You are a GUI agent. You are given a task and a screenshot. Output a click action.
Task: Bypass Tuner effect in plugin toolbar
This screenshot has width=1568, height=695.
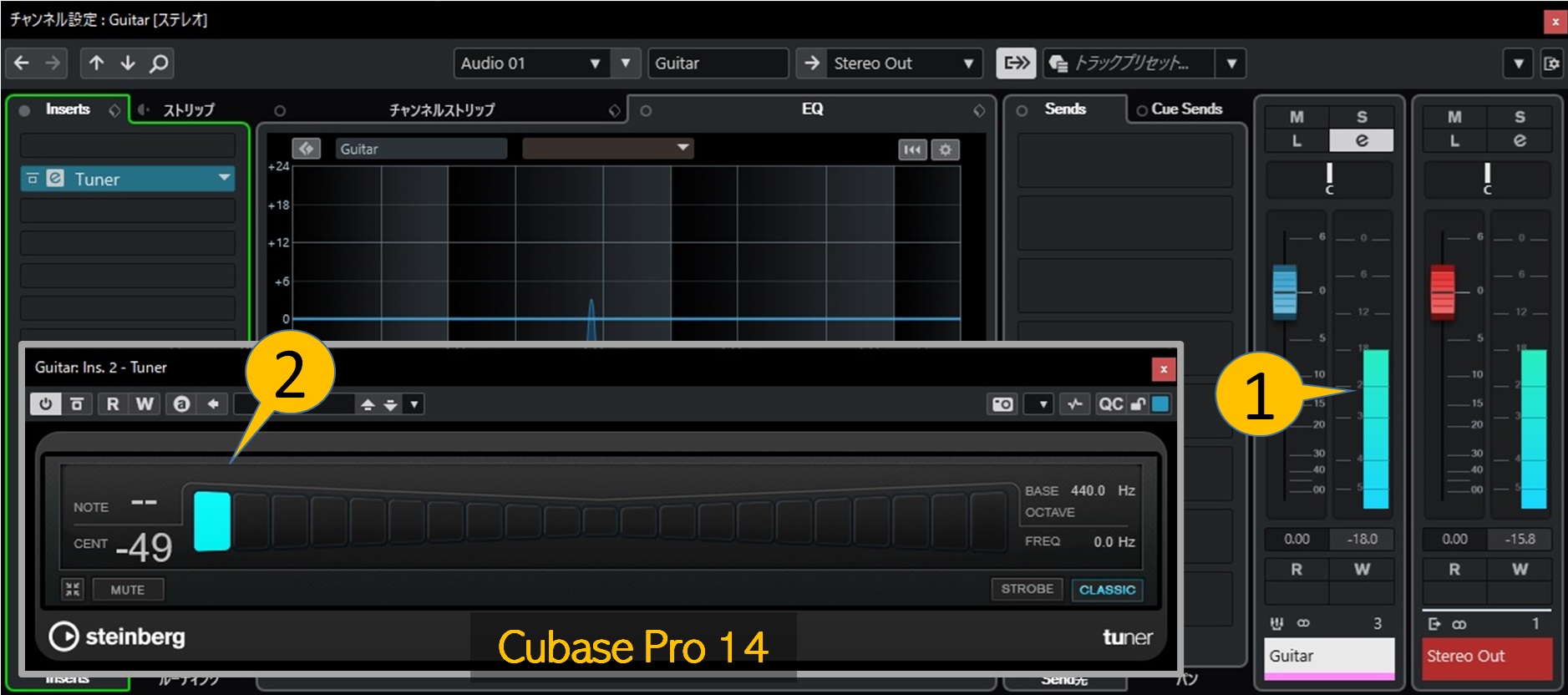tap(77, 404)
